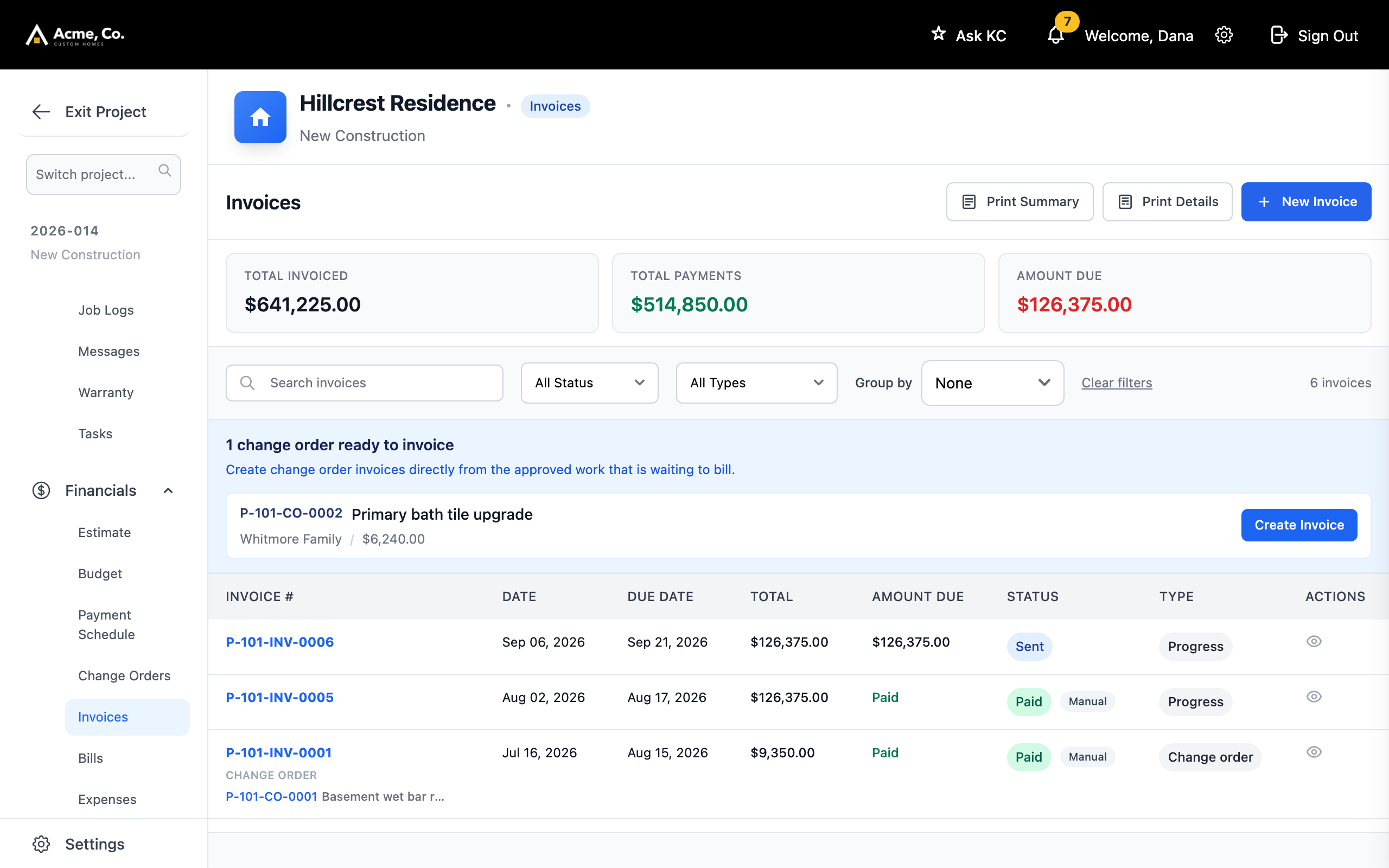
Task: Open the notifications bell icon
Action: point(1055,35)
